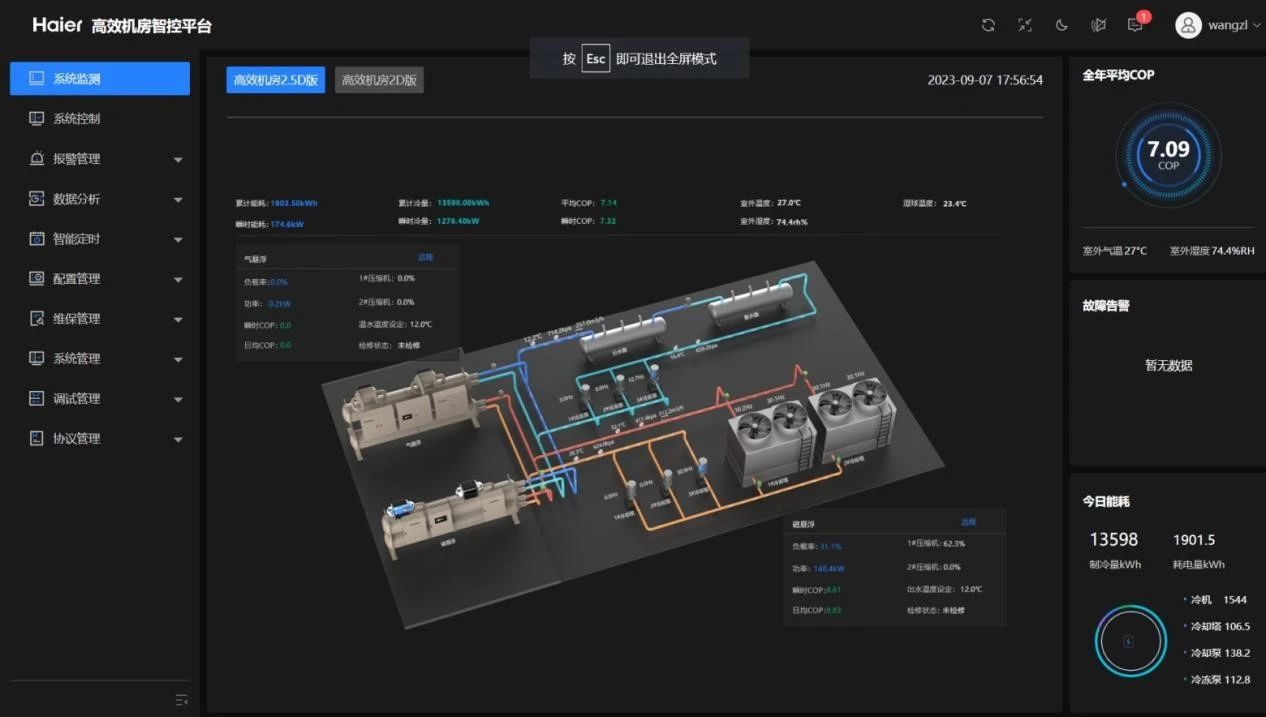The height and width of the screenshot is (717, 1266).
Task: Click the 今日能耗 donut chart
Action: [x=1130, y=641]
